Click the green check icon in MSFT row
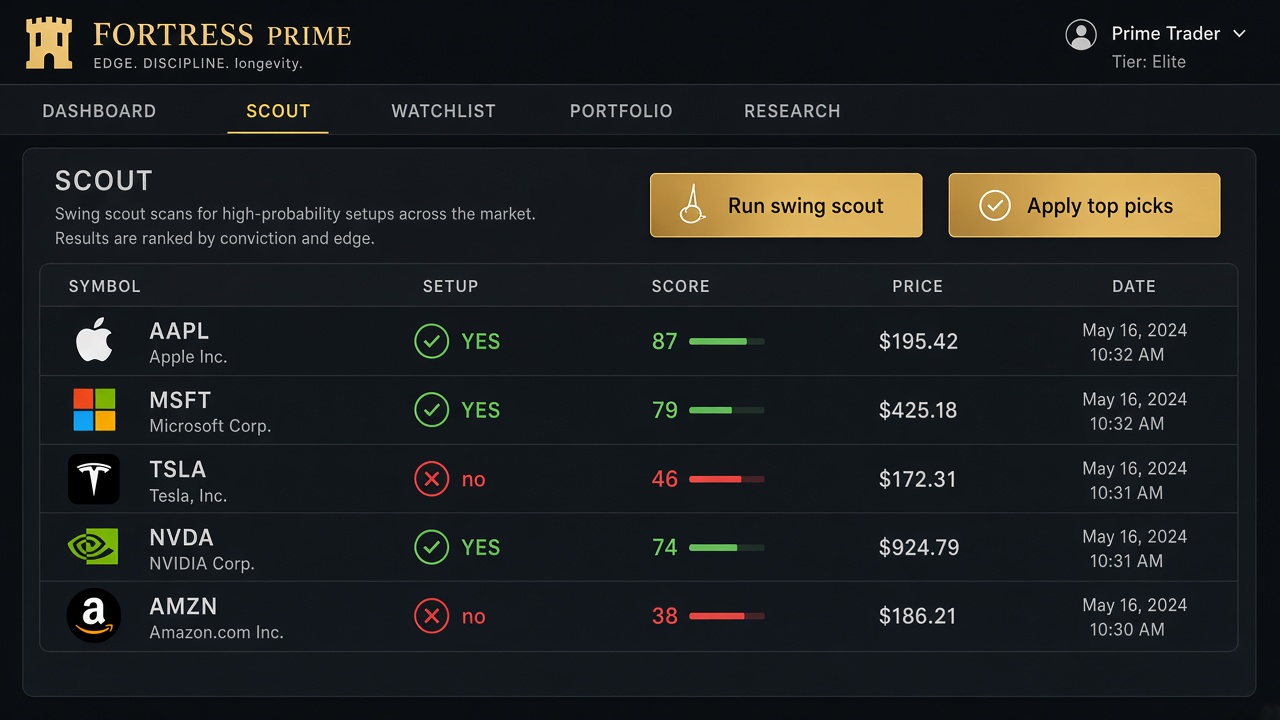The image size is (1280, 720). click(431, 410)
